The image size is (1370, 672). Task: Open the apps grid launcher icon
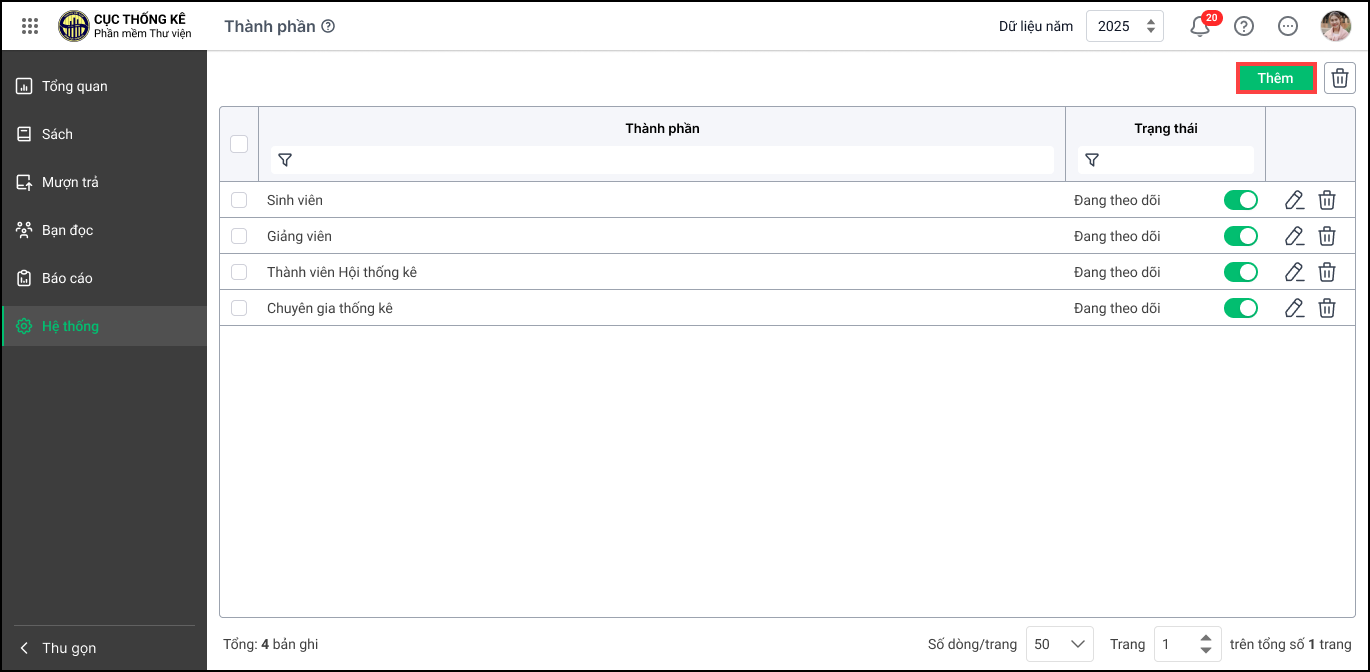[30, 26]
